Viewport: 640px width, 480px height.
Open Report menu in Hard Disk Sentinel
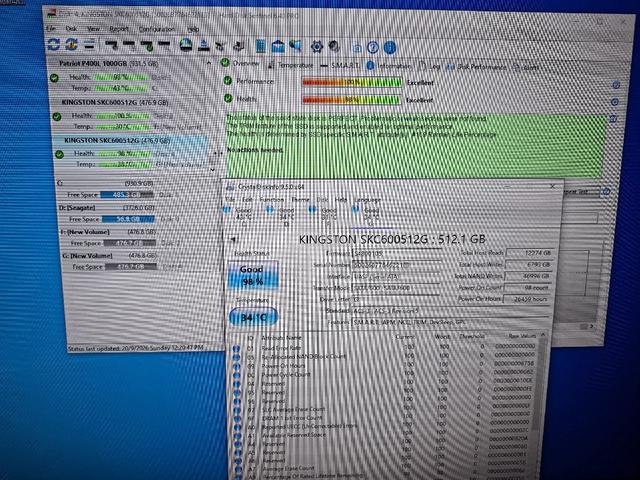point(119,29)
